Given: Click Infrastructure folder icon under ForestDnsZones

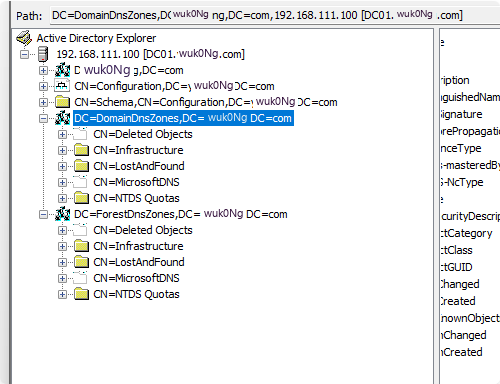Looking at the screenshot, I should [81, 246].
